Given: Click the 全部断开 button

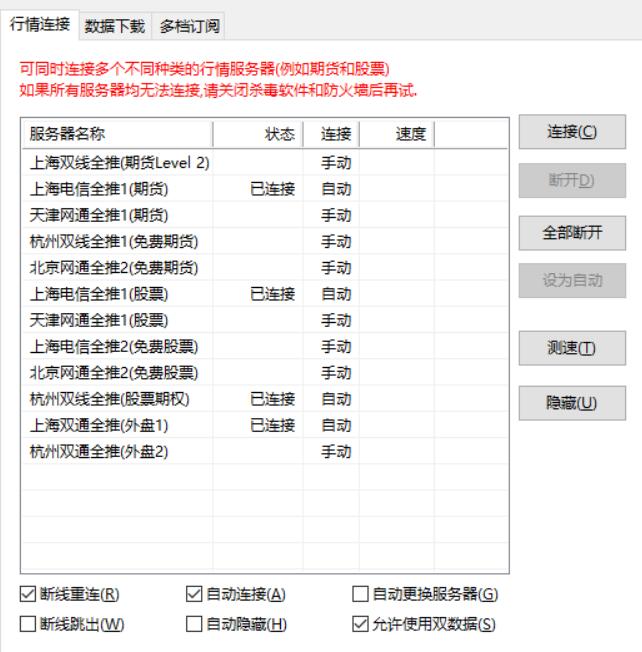Looking at the screenshot, I should click(x=572, y=233).
